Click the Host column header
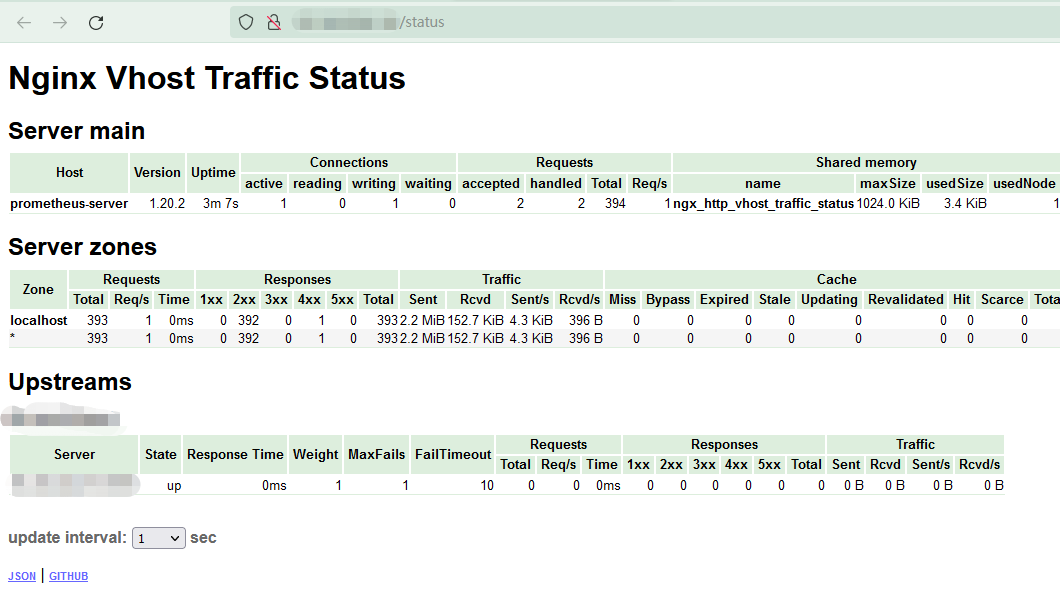 [x=69, y=172]
